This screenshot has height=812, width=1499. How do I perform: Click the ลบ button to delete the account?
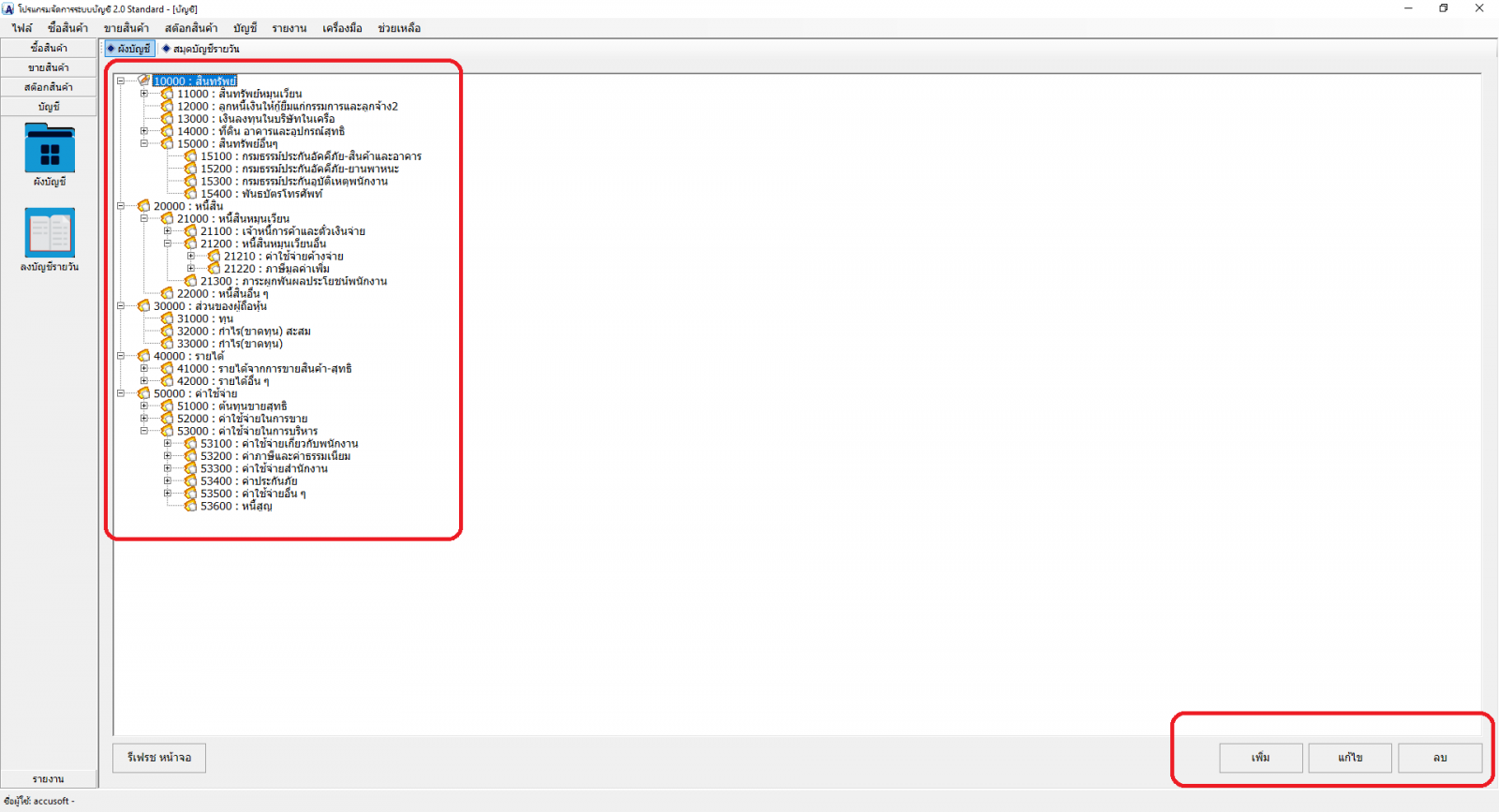pyautogui.click(x=1440, y=758)
